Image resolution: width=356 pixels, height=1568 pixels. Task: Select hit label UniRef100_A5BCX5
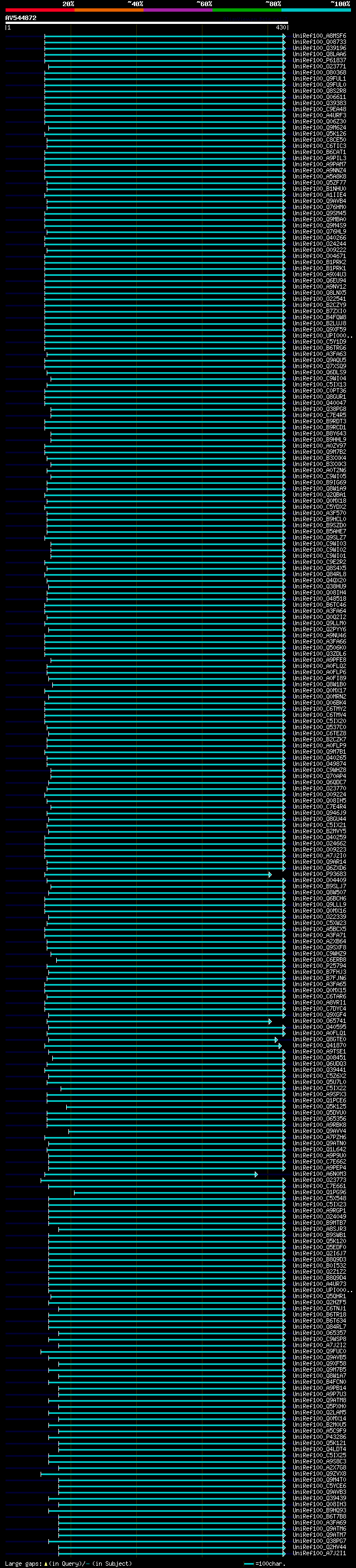point(319,929)
